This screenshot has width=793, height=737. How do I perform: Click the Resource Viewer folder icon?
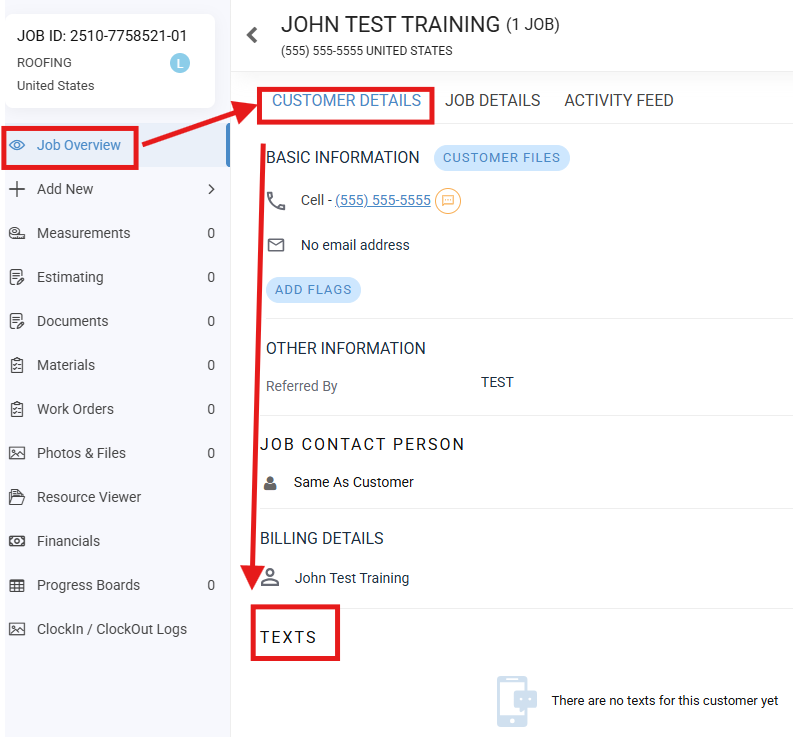17,497
